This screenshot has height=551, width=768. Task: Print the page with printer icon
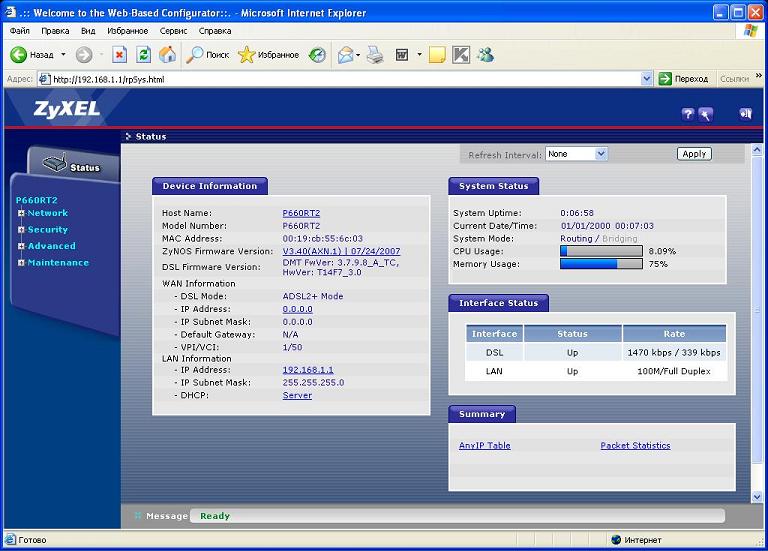(x=375, y=54)
